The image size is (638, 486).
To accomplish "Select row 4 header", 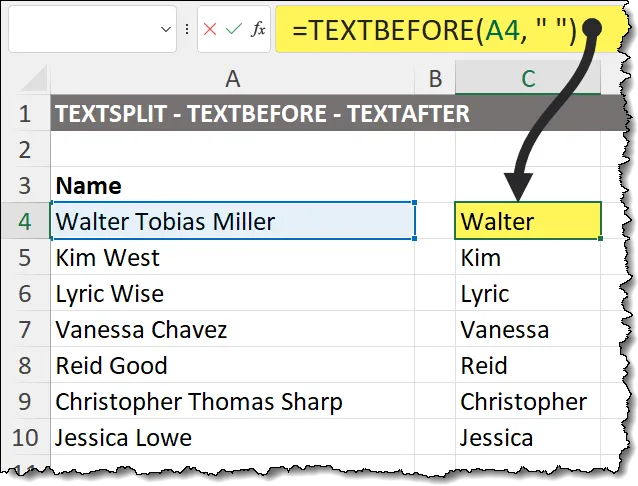I will [26, 221].
